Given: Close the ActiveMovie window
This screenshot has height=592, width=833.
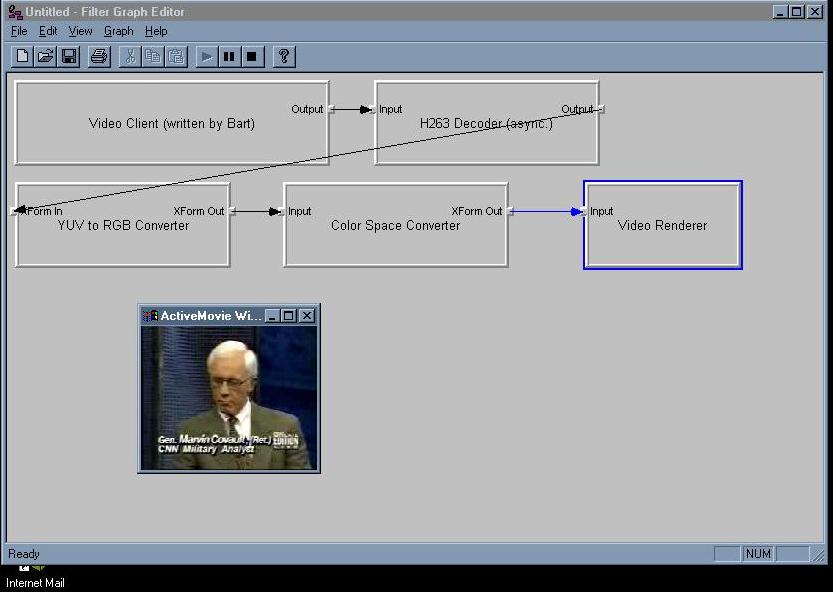Looking at the screenshot, I should click(307, 316).
